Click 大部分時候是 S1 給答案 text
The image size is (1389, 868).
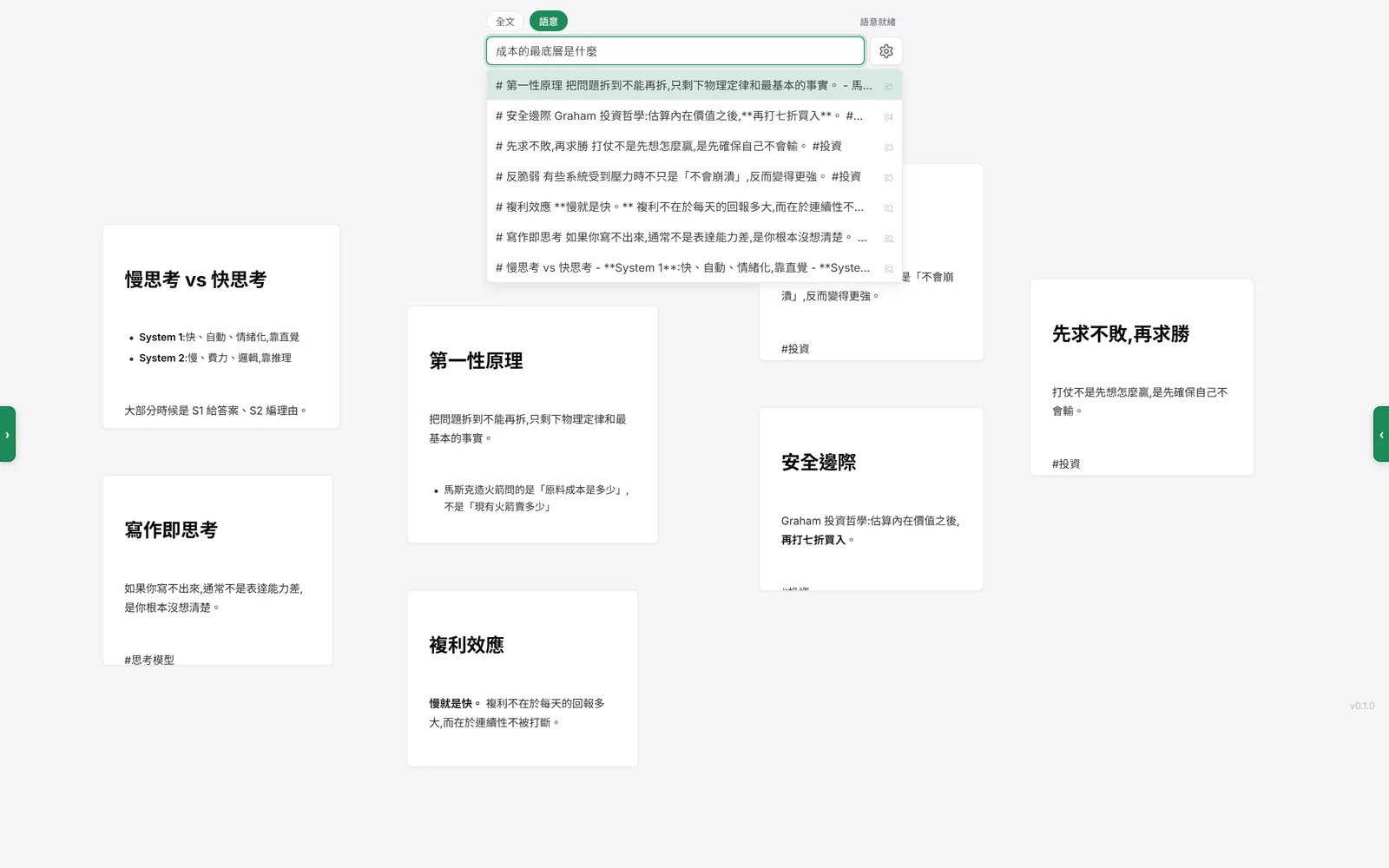[215, 411]
